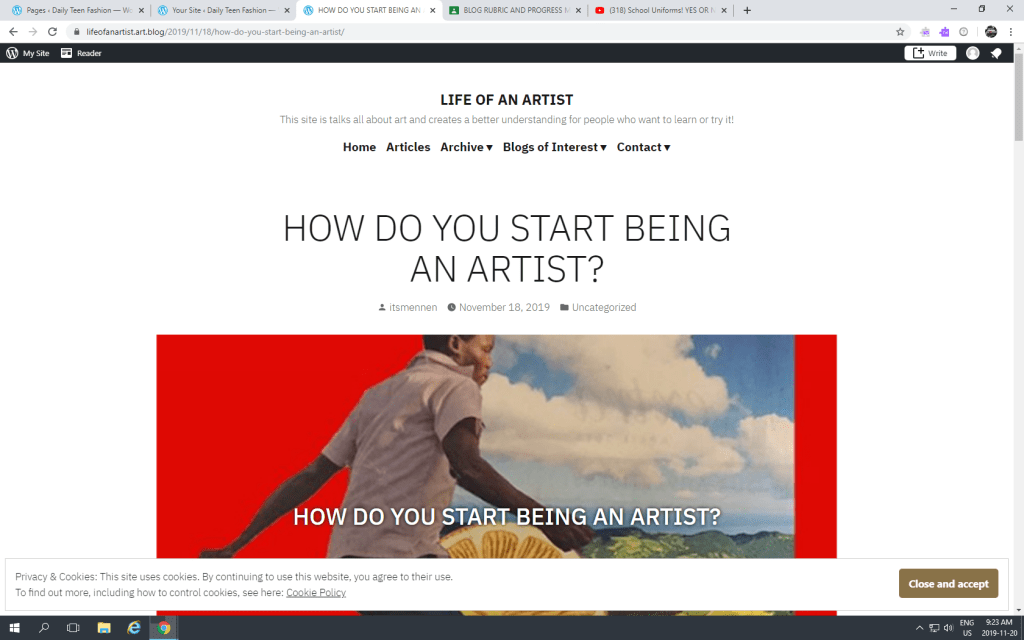Open the WordPress notifications bell

pyautogui.click(x=996, y=53)
